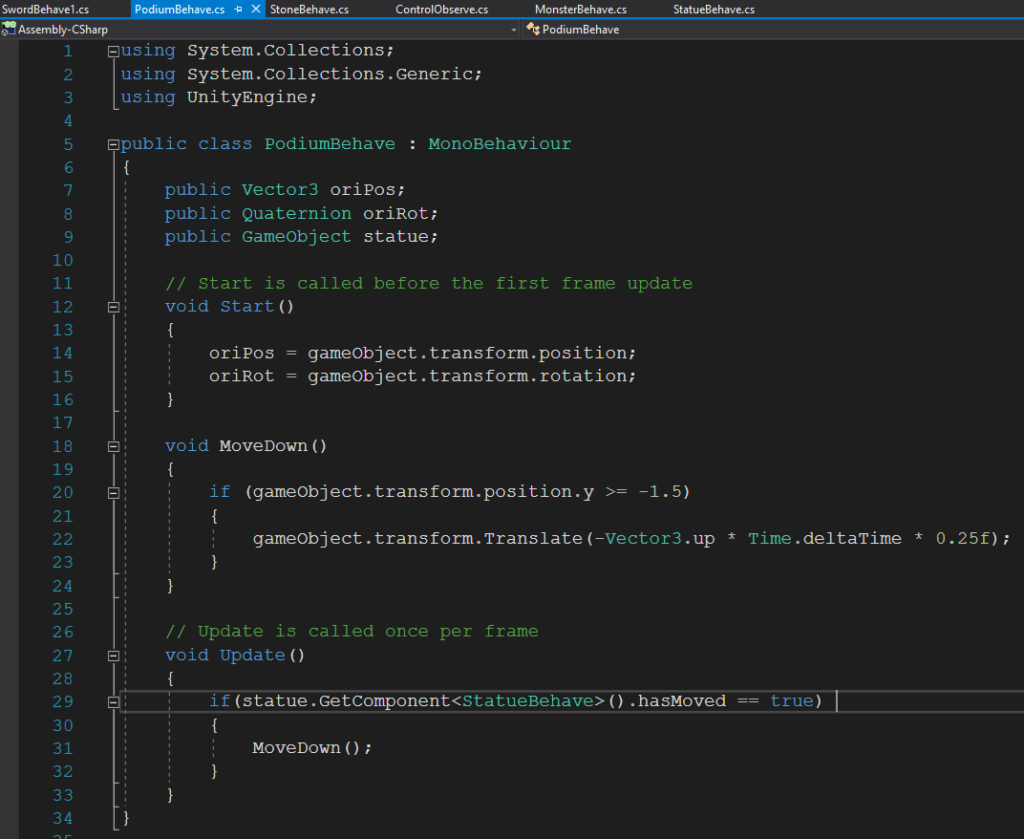1024x839 pixels.
Task: Click 'Quaternion' type on line 8
Action: (x=296, y=214)
